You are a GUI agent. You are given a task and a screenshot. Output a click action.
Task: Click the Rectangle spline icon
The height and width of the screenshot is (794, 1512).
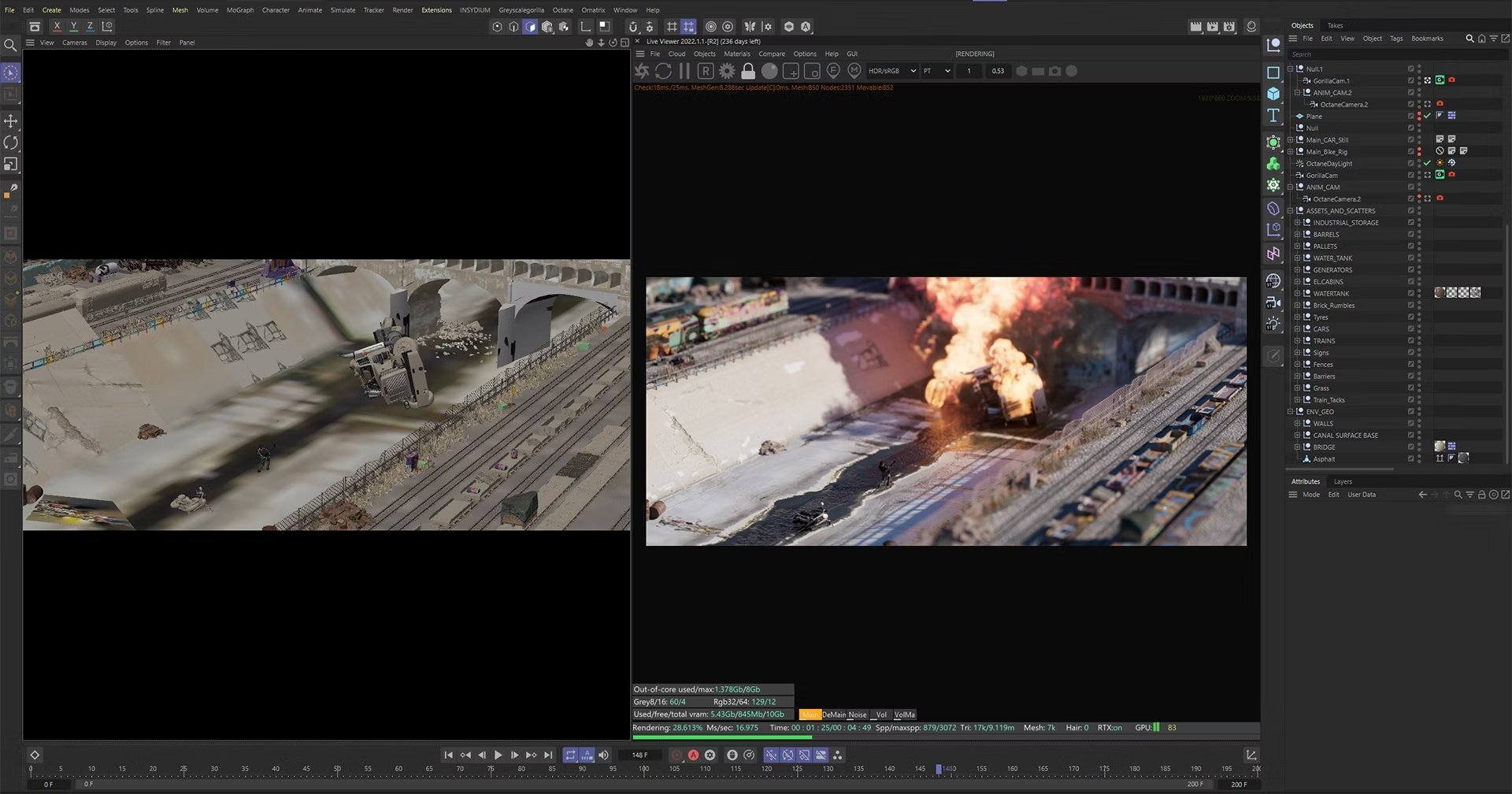click(x=1273, y=72)
